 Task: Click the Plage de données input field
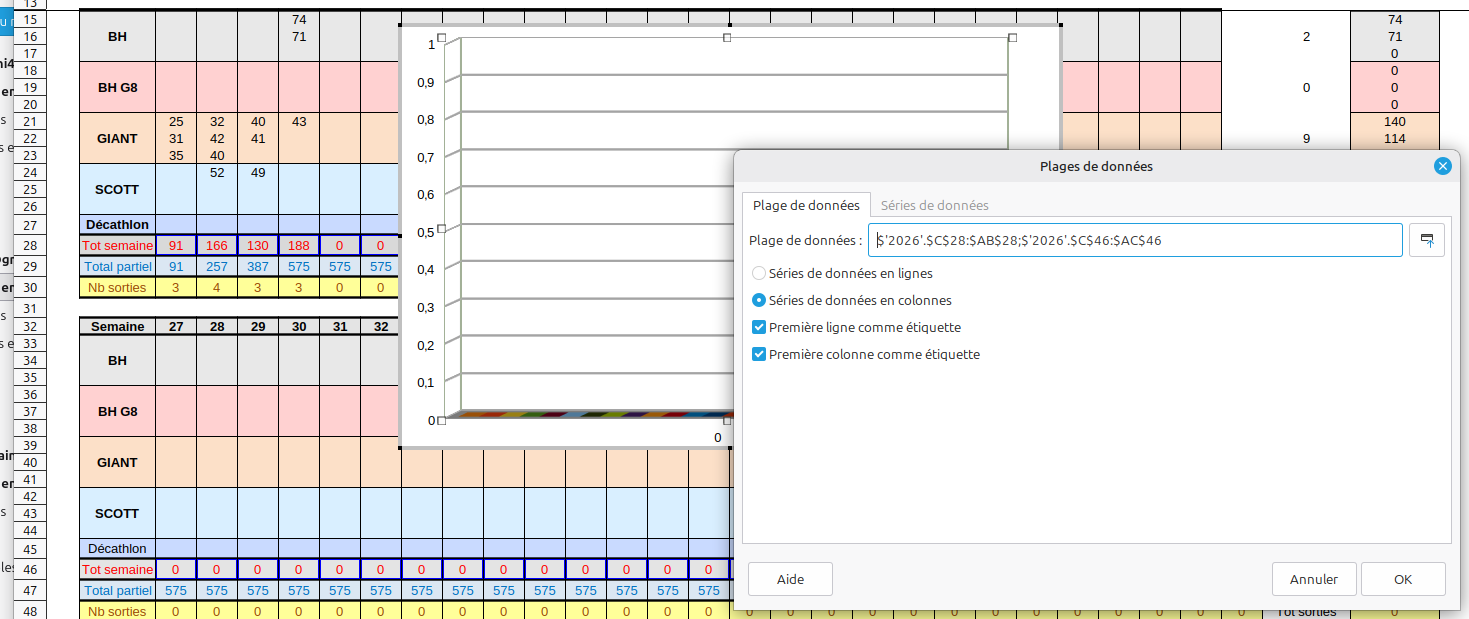pos(1135,240)
